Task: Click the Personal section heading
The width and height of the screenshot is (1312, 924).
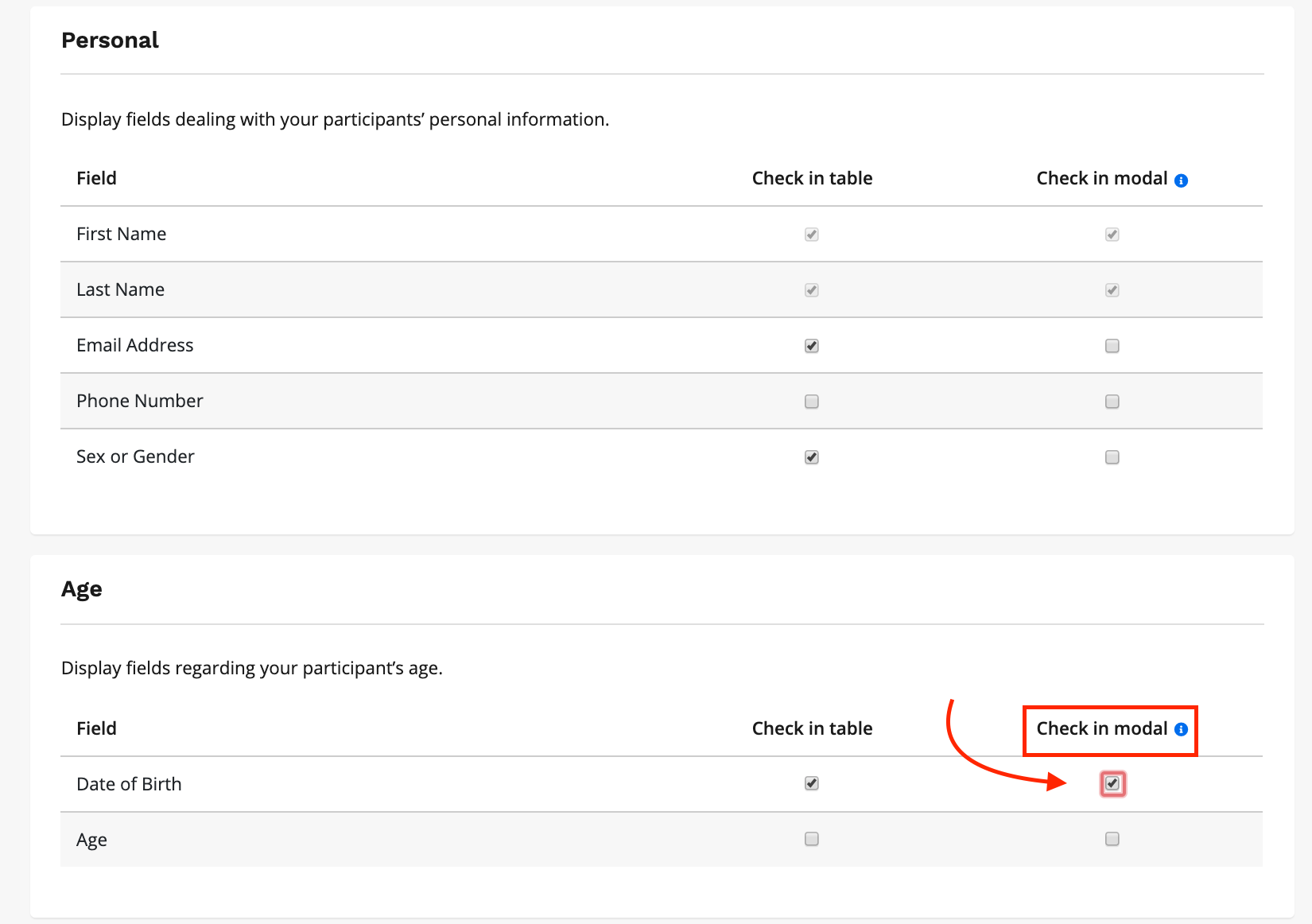Action: point(110,41)
